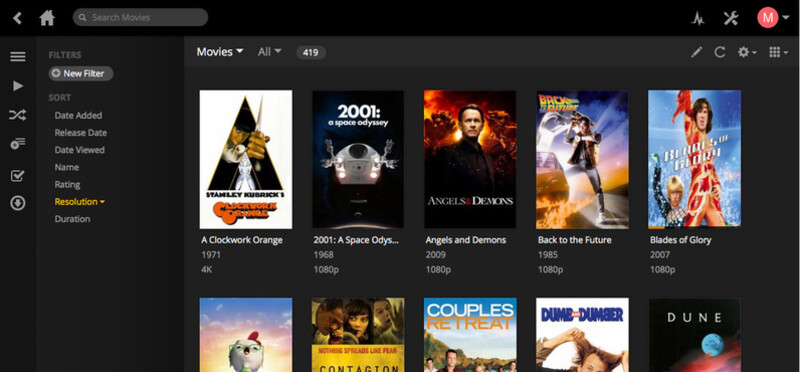Image resolution: width=800 pixels, height=372 pixels.
Task: Click the 4K resolution label
Action: pyautogui.click(x=207, y=269)
